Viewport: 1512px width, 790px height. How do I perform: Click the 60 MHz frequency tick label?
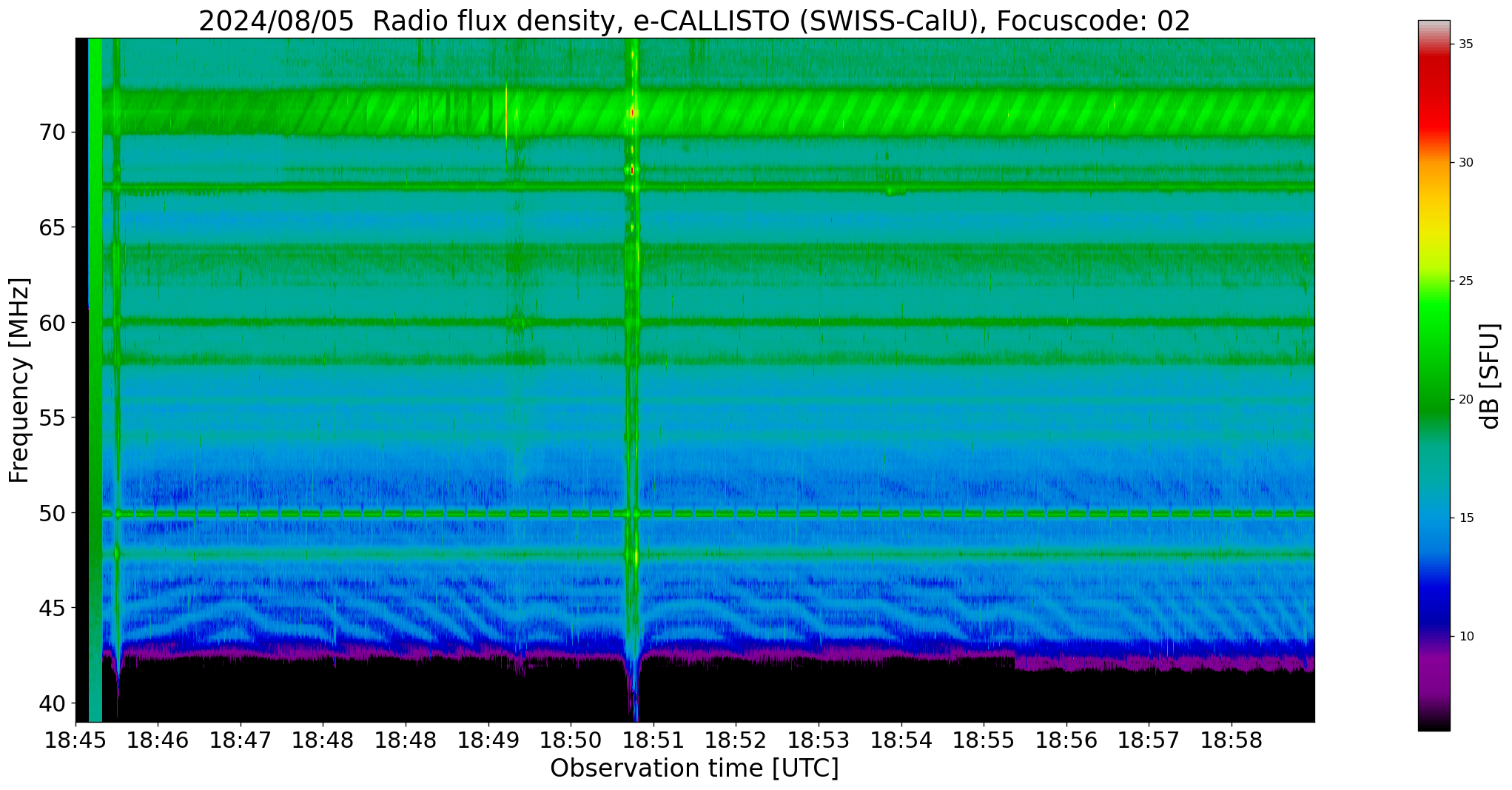(52, 323)
